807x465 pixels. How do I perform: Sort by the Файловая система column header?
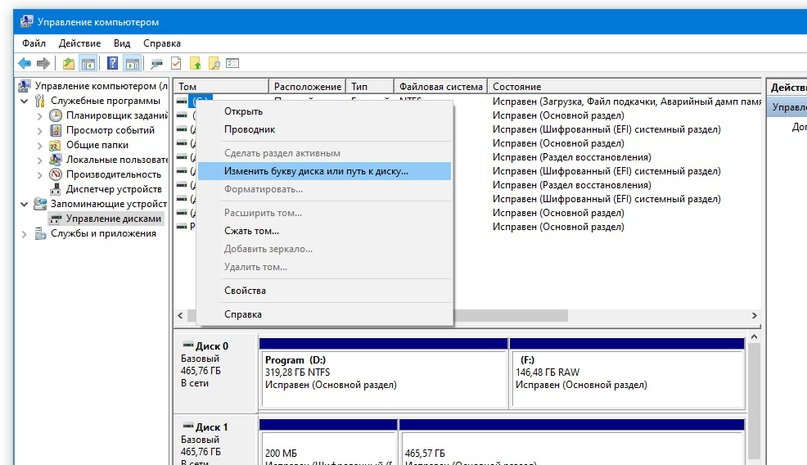(x=441, y=87)
